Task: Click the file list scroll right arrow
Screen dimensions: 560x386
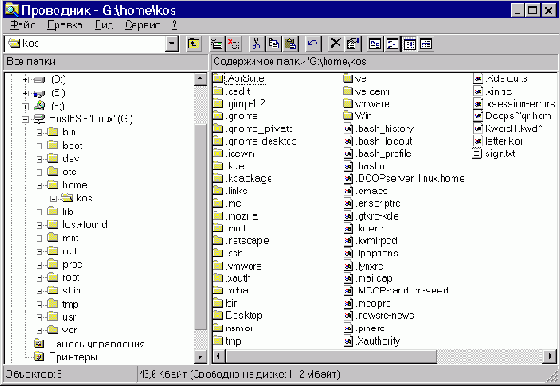Action: [550, 356]
